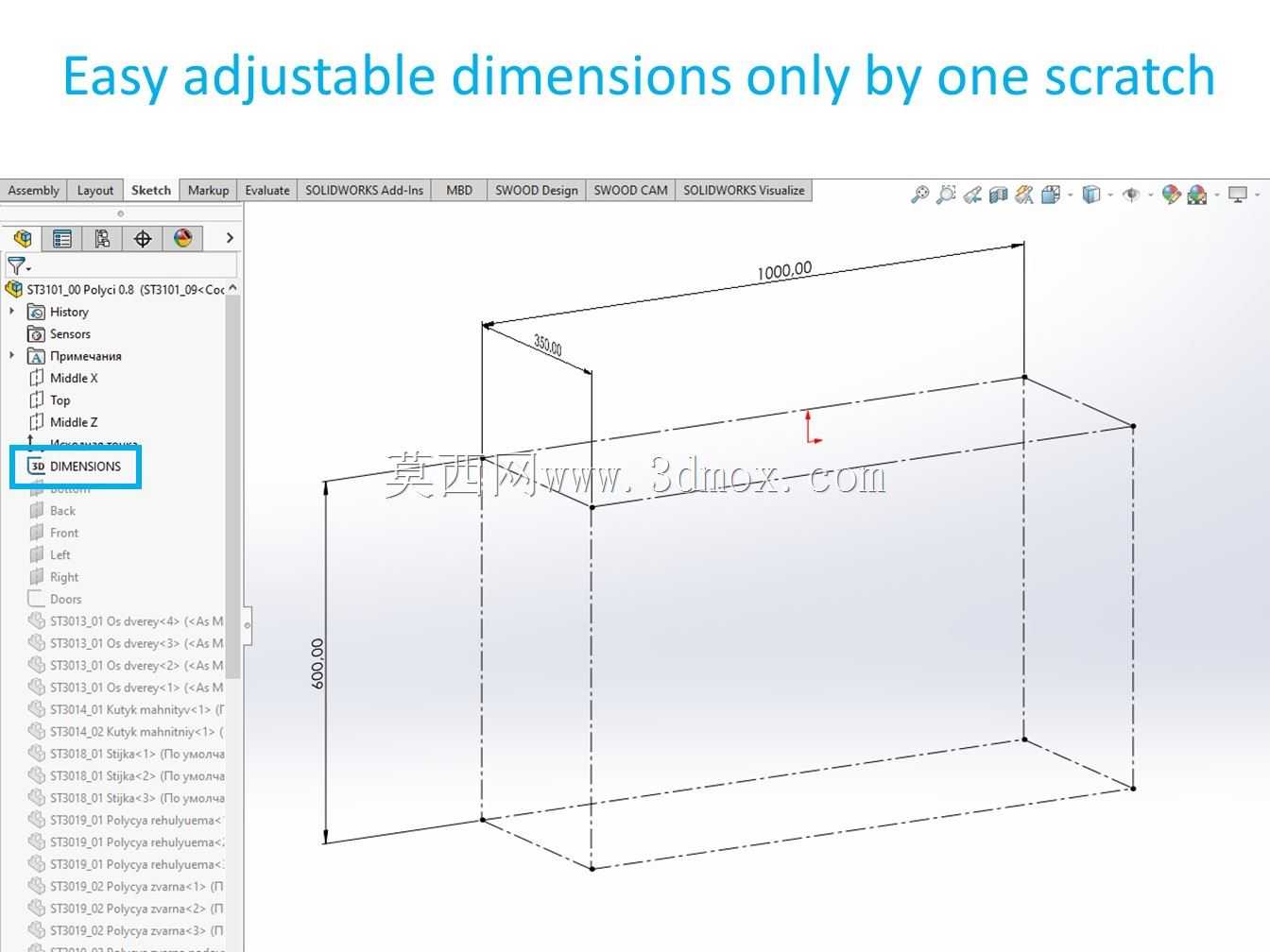Open the SWOOD CAM tab
1270x952 pixels.
click(x=630, y=190)
